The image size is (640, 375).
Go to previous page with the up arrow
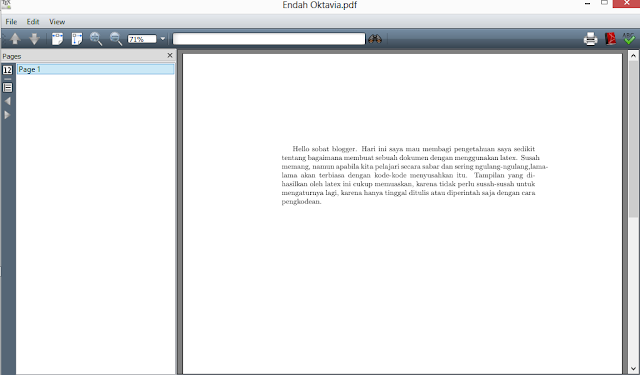(x=15, y=39)
